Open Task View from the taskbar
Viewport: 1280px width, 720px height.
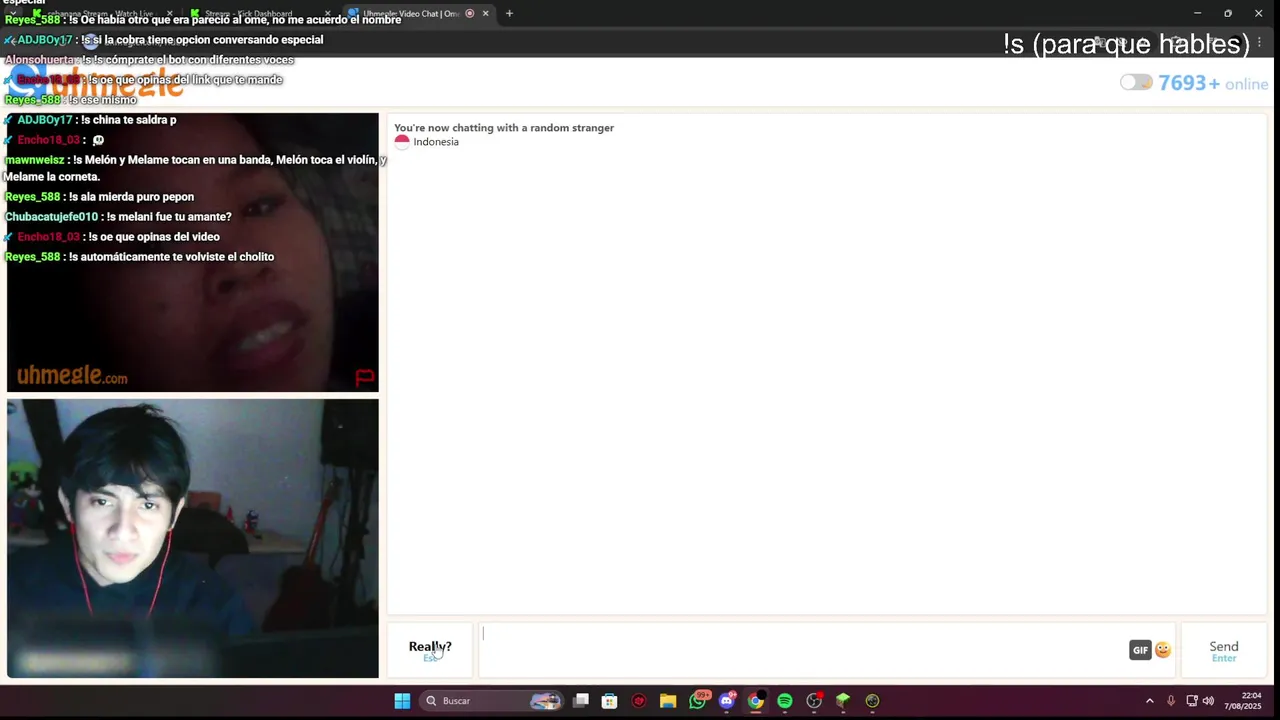point(581,701)
